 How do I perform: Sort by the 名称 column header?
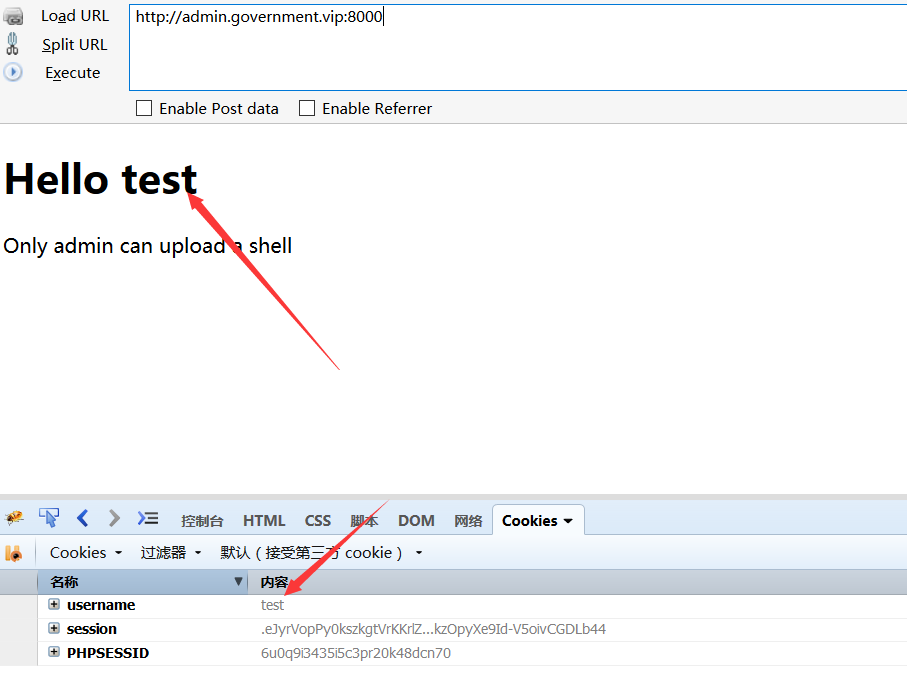[x=143, y=582]
